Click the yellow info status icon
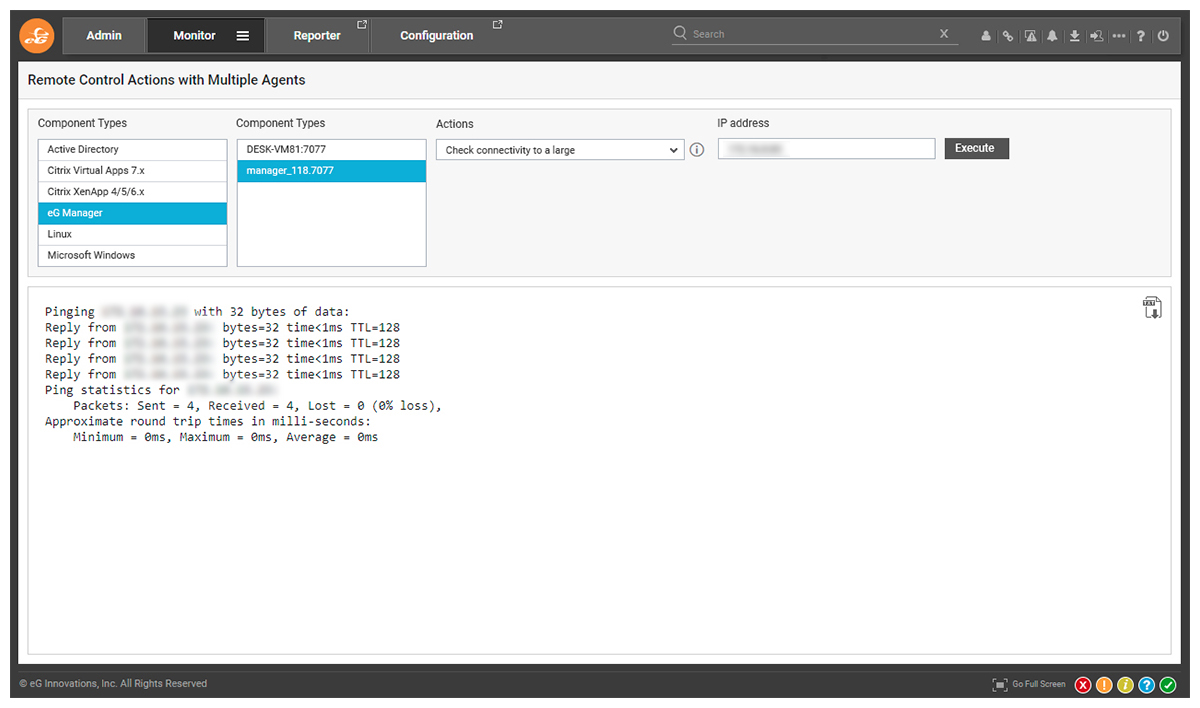1200x708 pixels. tap(1125, 685)
